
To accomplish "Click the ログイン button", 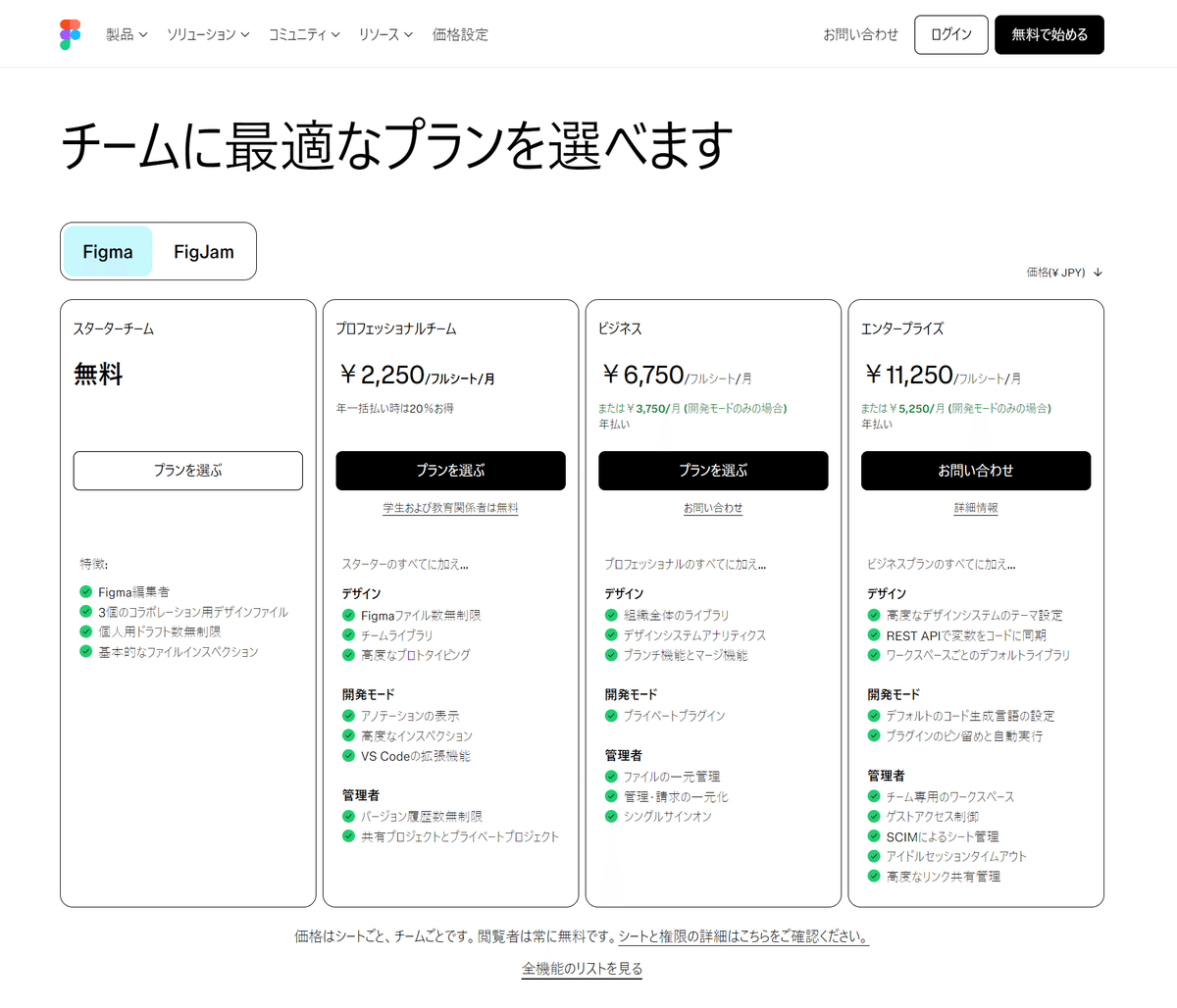I will [x=950, y=34].
